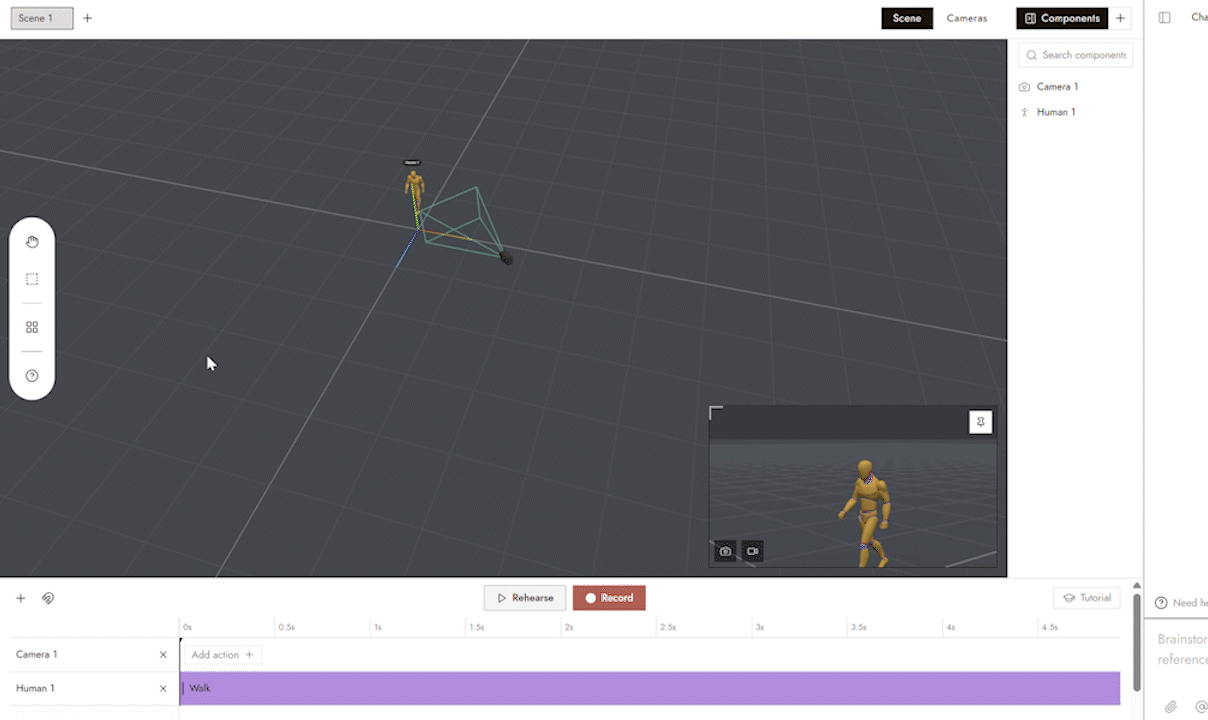Select the human figure in viewport

click(414, 189)
